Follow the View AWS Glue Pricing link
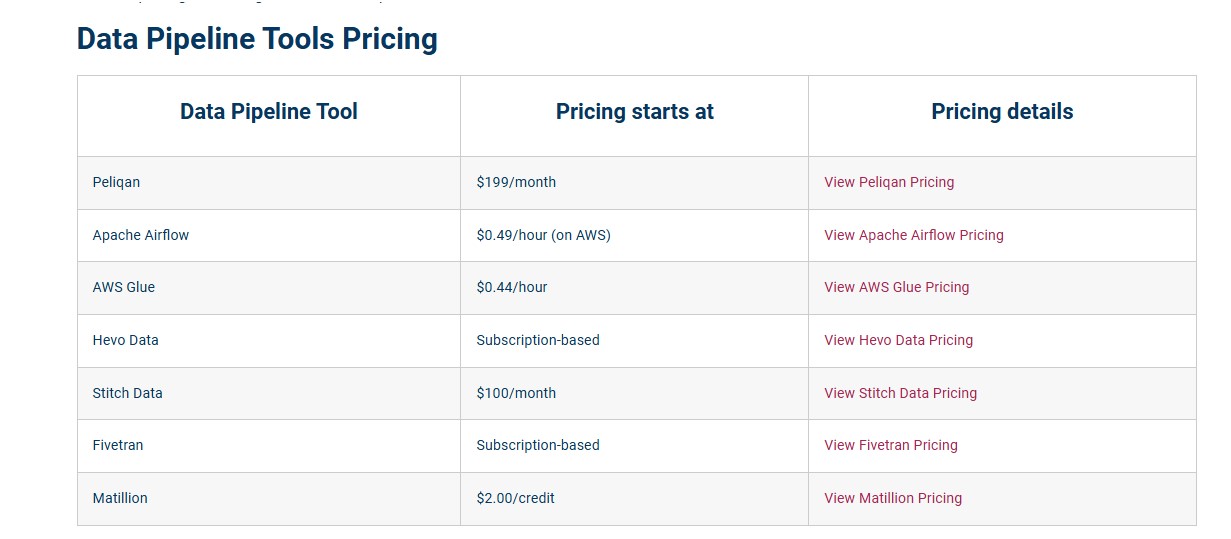Viewport: 1231px width, 539px height. pos(897,287)
